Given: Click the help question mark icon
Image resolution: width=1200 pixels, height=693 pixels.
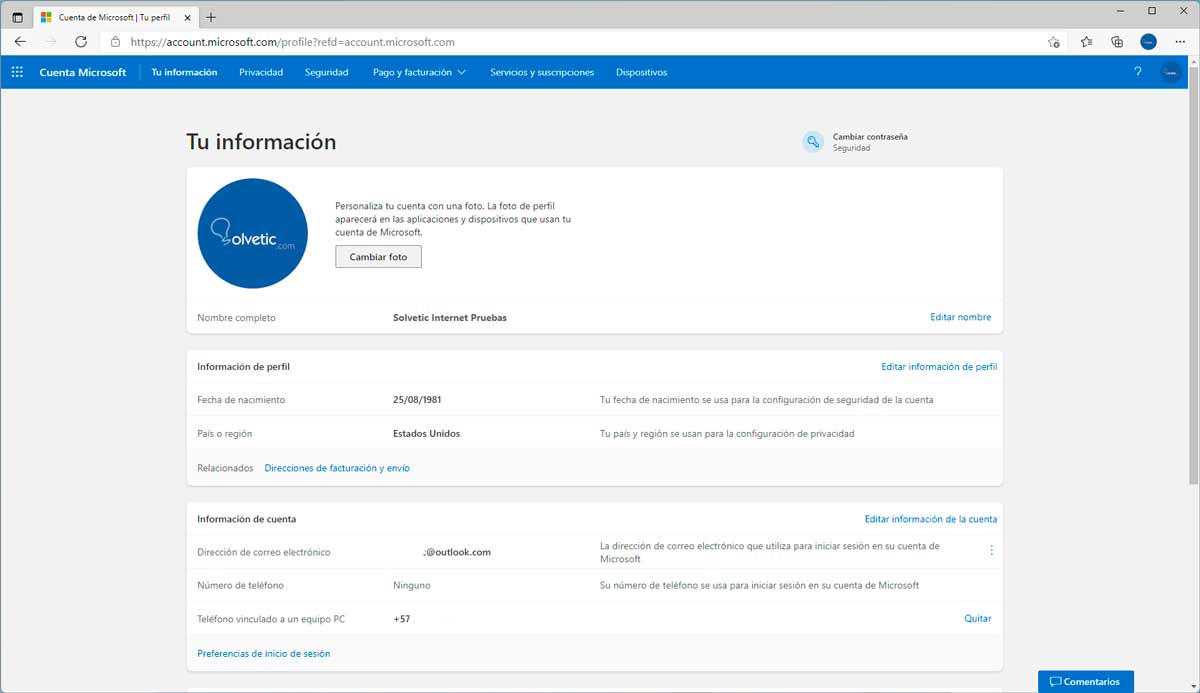Looking at the screenshot, I should pos(1138,72).
